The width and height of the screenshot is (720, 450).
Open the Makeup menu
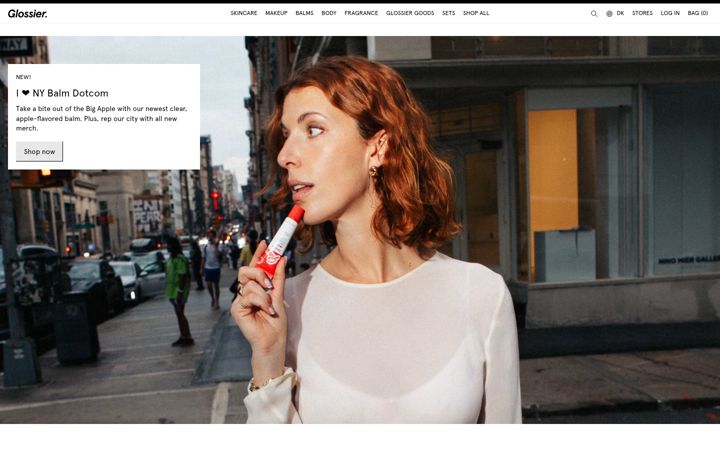276,13
